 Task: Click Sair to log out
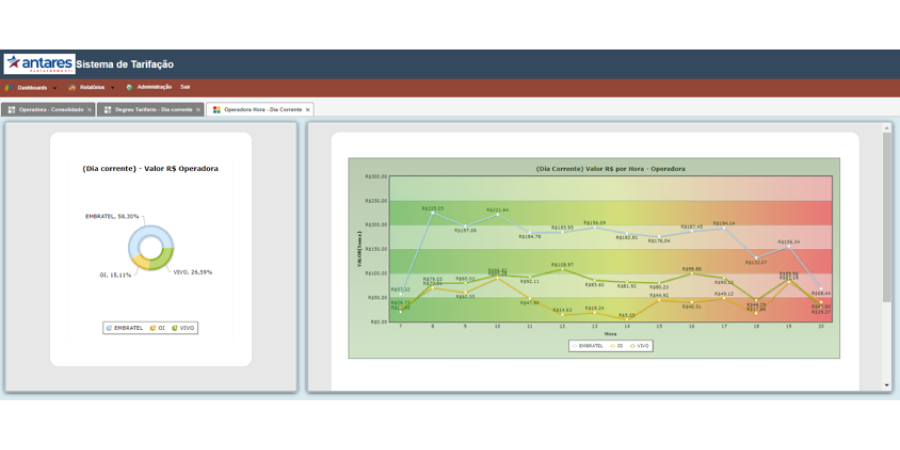(186, 87)
